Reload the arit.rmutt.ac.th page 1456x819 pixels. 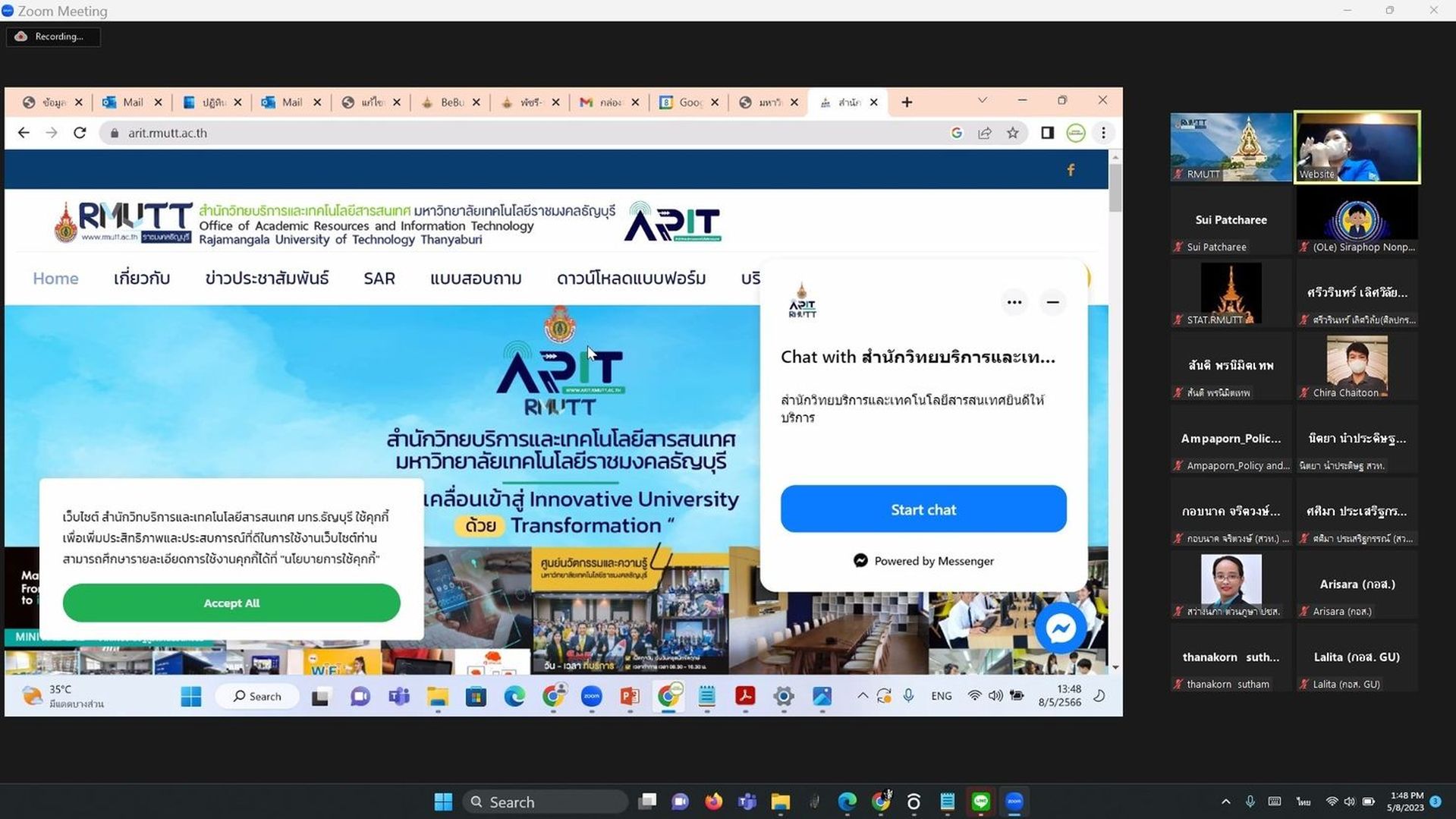pos(80,133)
